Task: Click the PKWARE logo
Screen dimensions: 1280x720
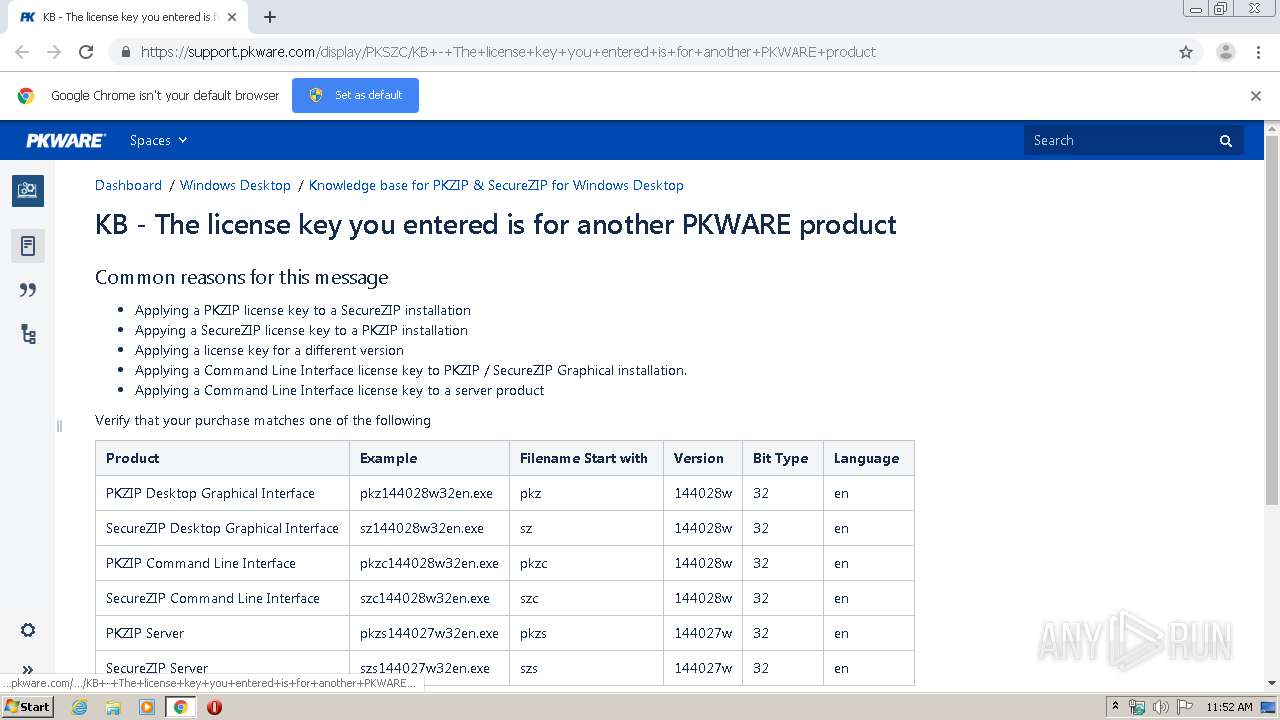Action: point(65,141)
